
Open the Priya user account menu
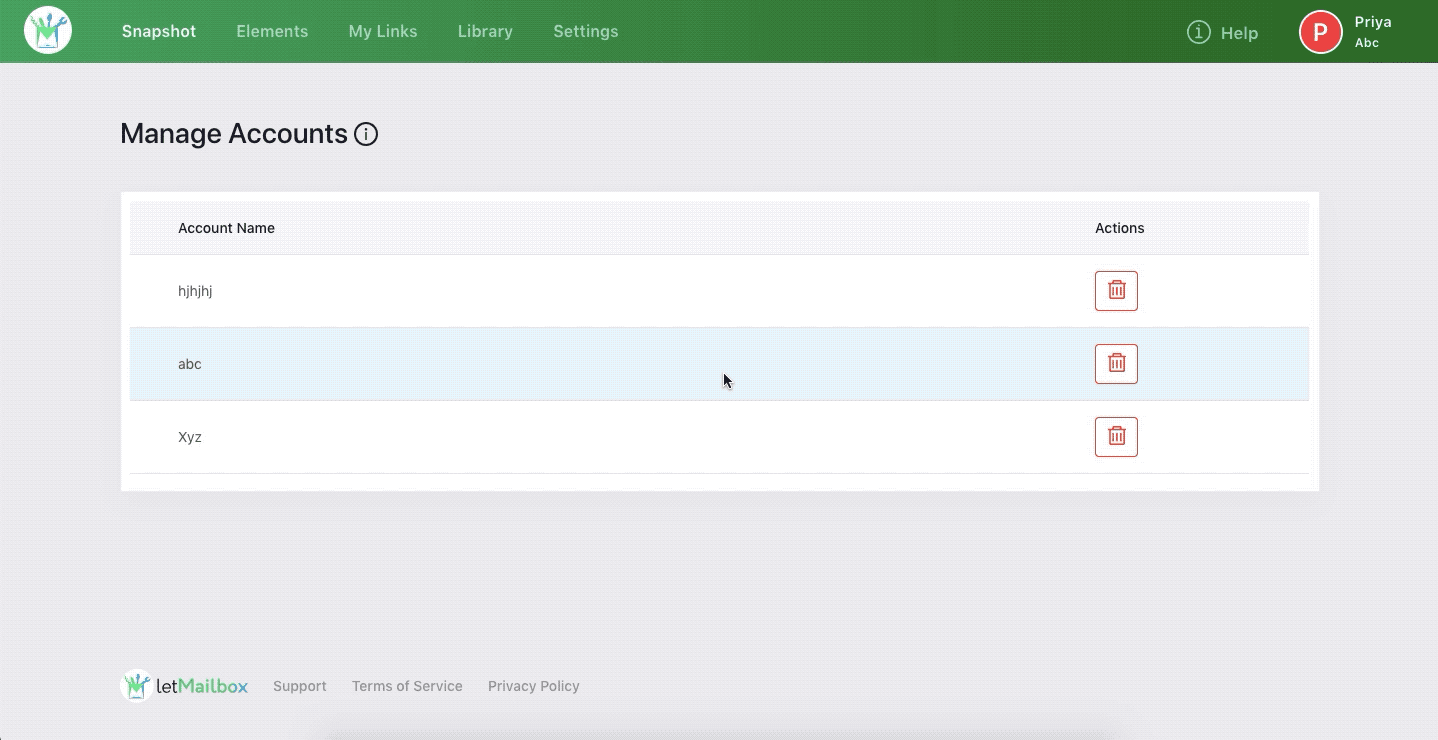[x=1372, y=31]
